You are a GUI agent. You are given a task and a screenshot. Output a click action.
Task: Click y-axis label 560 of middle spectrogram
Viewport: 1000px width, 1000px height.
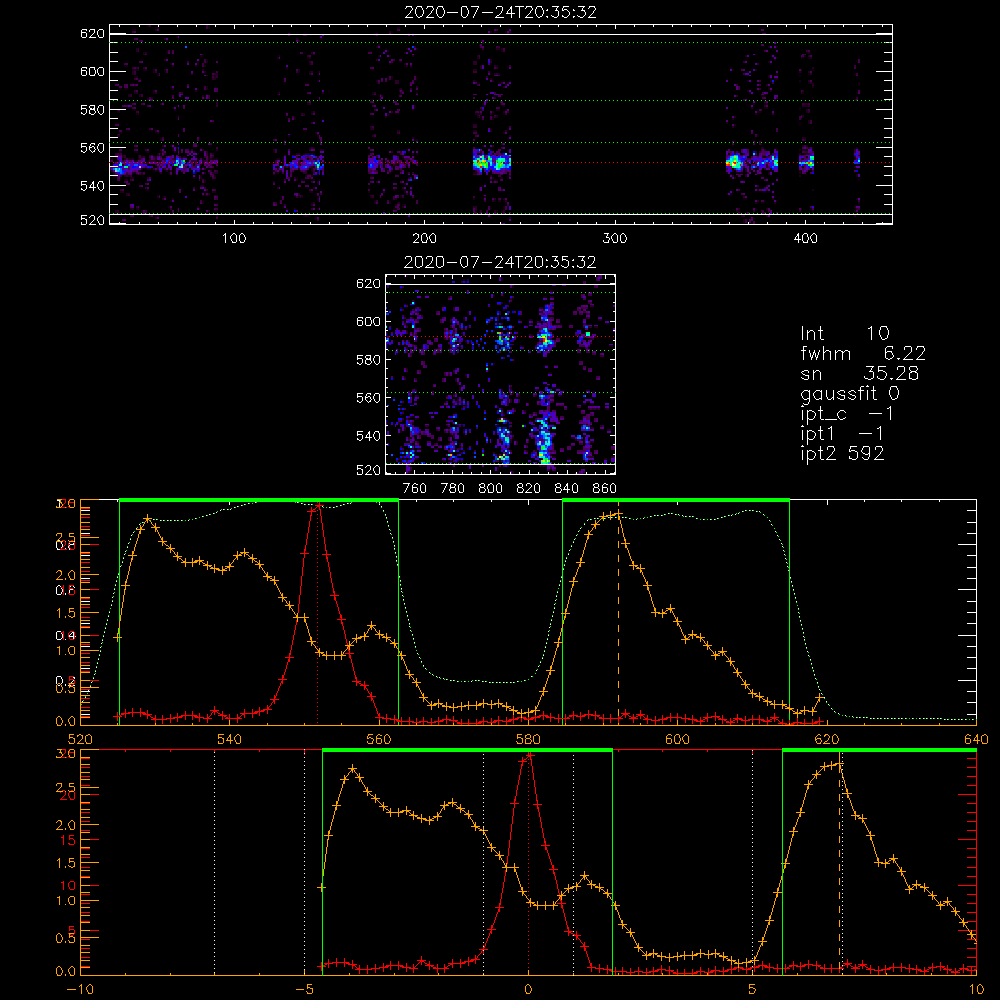pyautogui.click(x=369, y=398)
